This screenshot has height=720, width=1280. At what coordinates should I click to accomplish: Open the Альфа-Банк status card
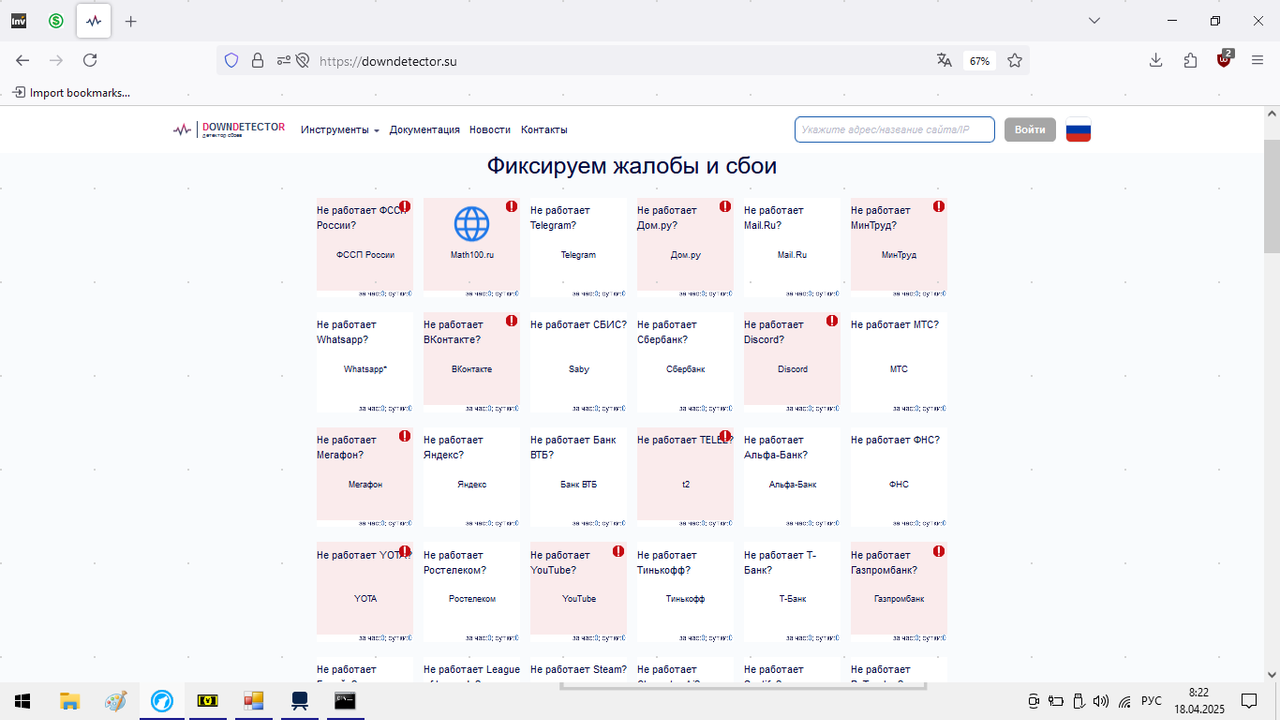pos(792,477)
